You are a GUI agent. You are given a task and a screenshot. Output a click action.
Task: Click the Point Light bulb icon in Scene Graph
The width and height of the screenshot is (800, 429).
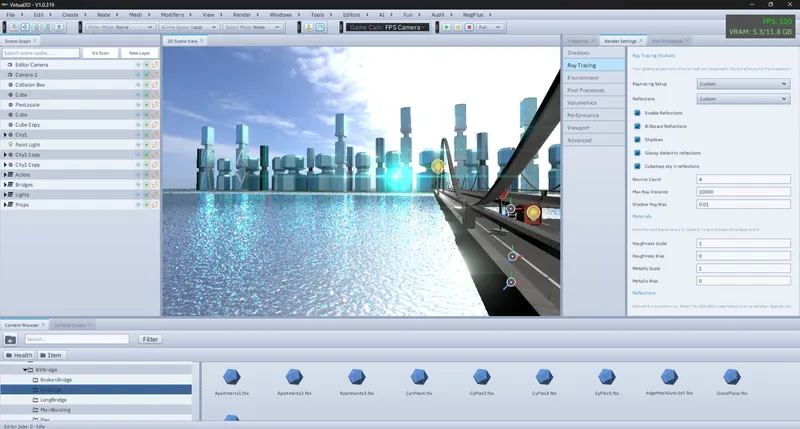coord(10,144)
